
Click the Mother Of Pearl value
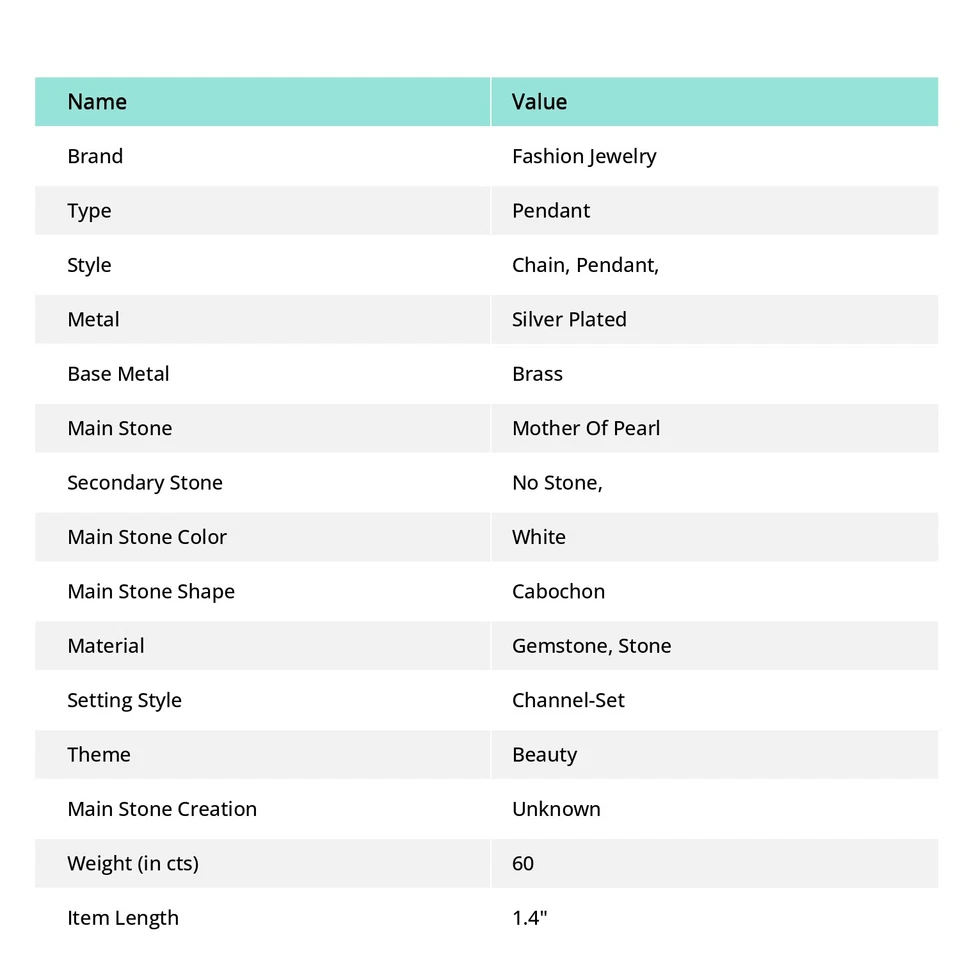coord(586,428)
